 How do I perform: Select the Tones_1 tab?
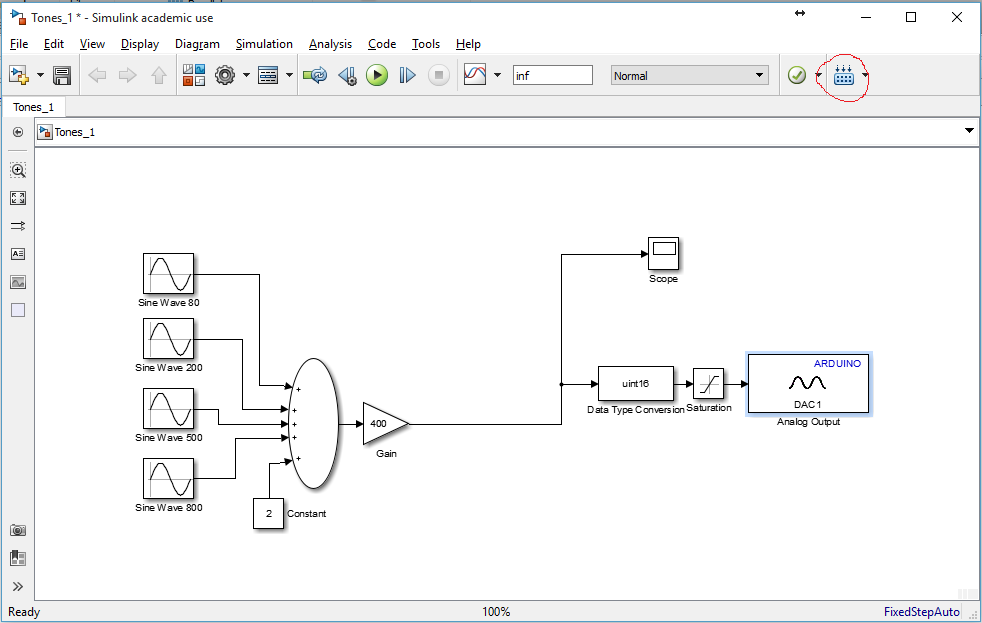34,106
